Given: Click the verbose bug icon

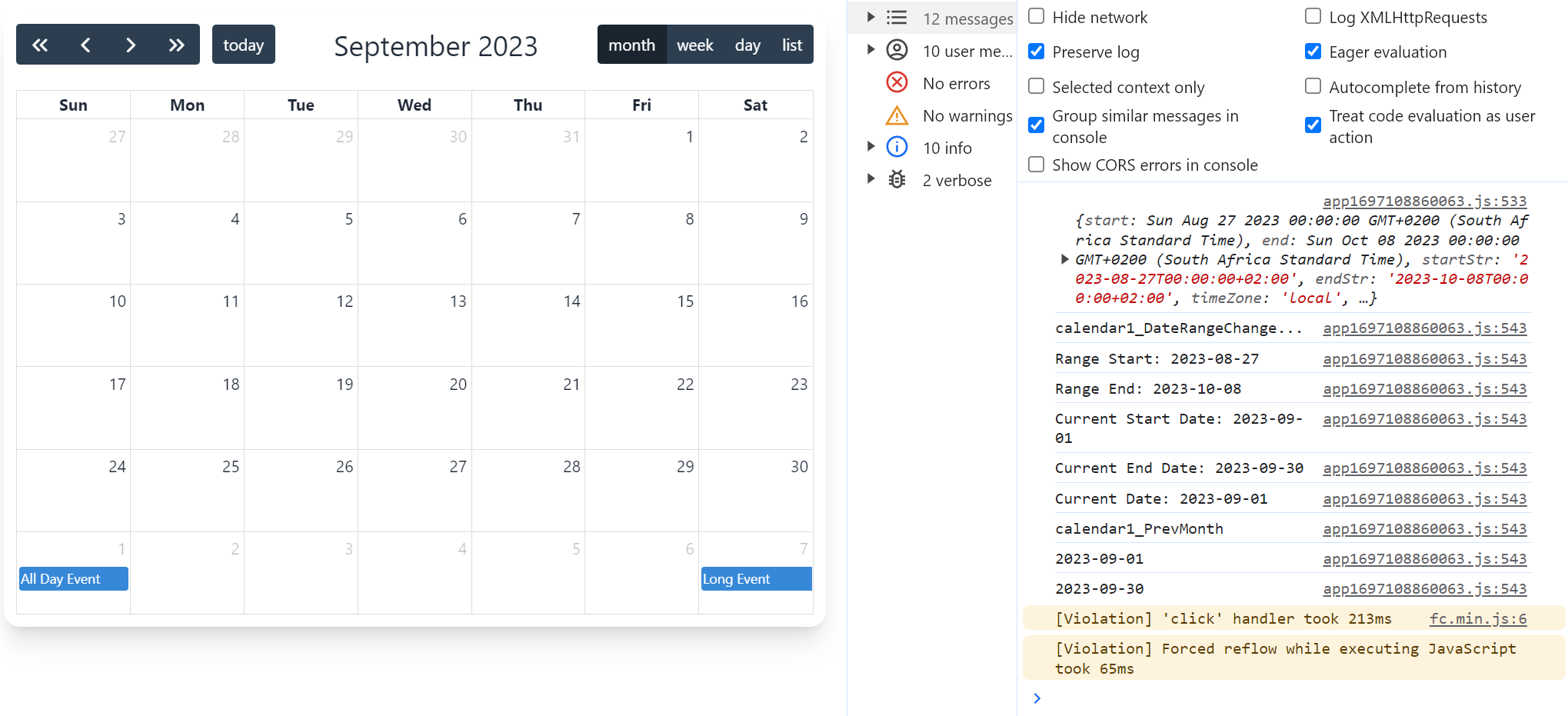Looking at the screenshot, I should (897, 180).
